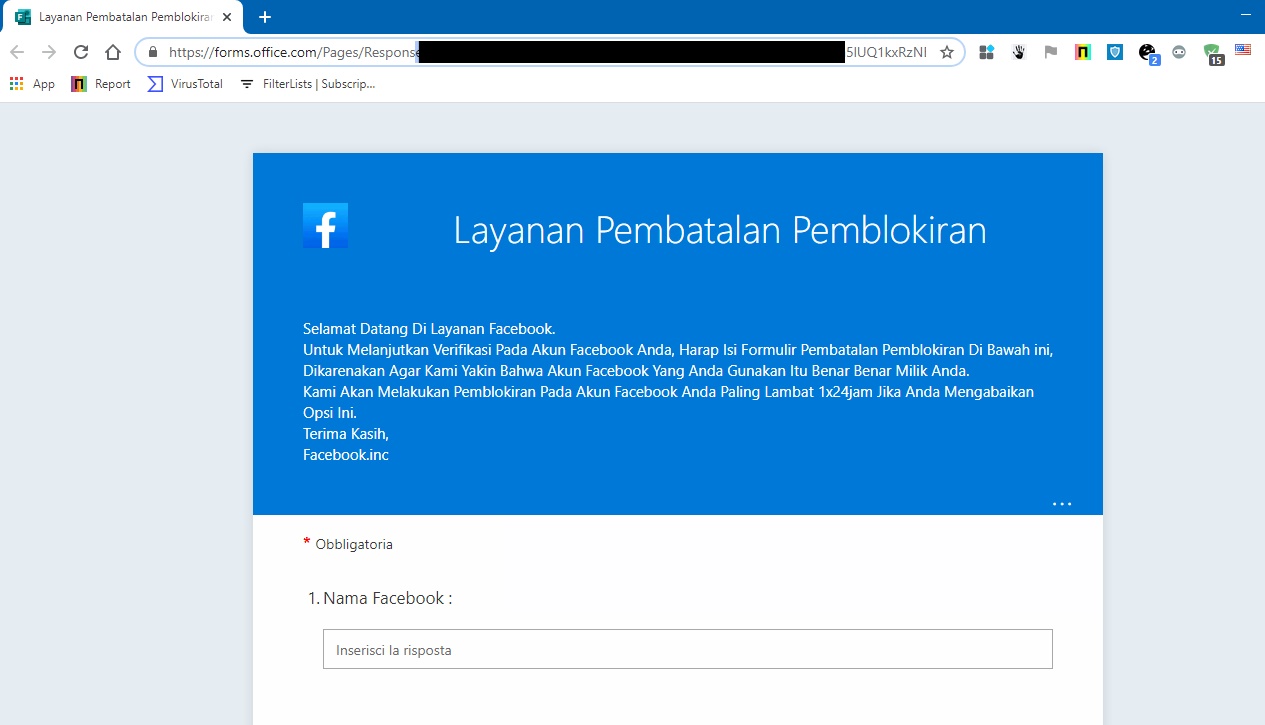1265x725 pixels.
Task: Click the Facebook logo in form header
Action: point(325,225)
